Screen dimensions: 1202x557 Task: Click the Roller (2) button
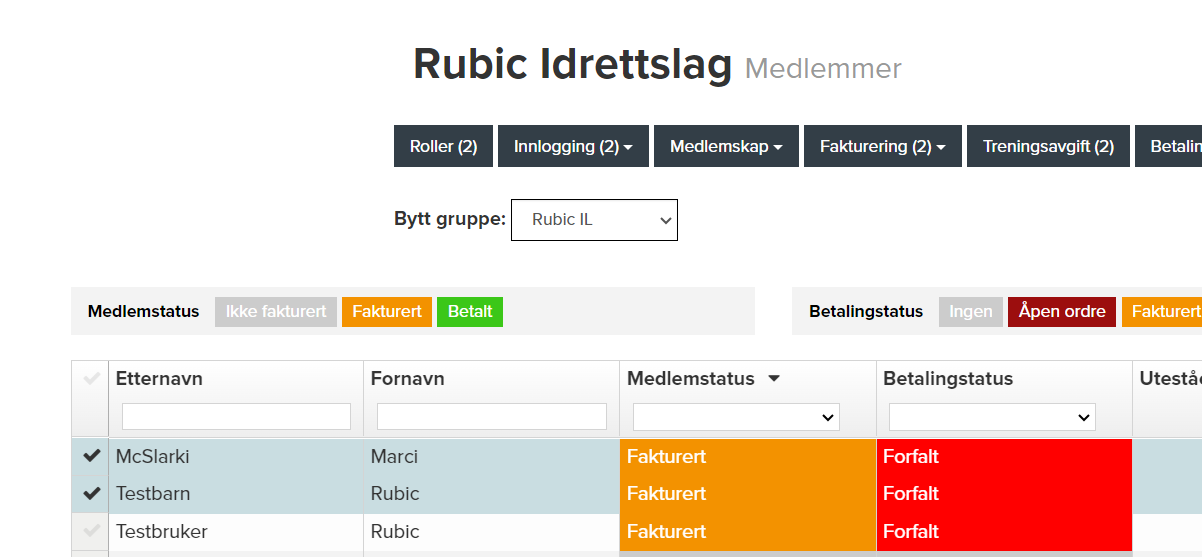tap(443, 146)
